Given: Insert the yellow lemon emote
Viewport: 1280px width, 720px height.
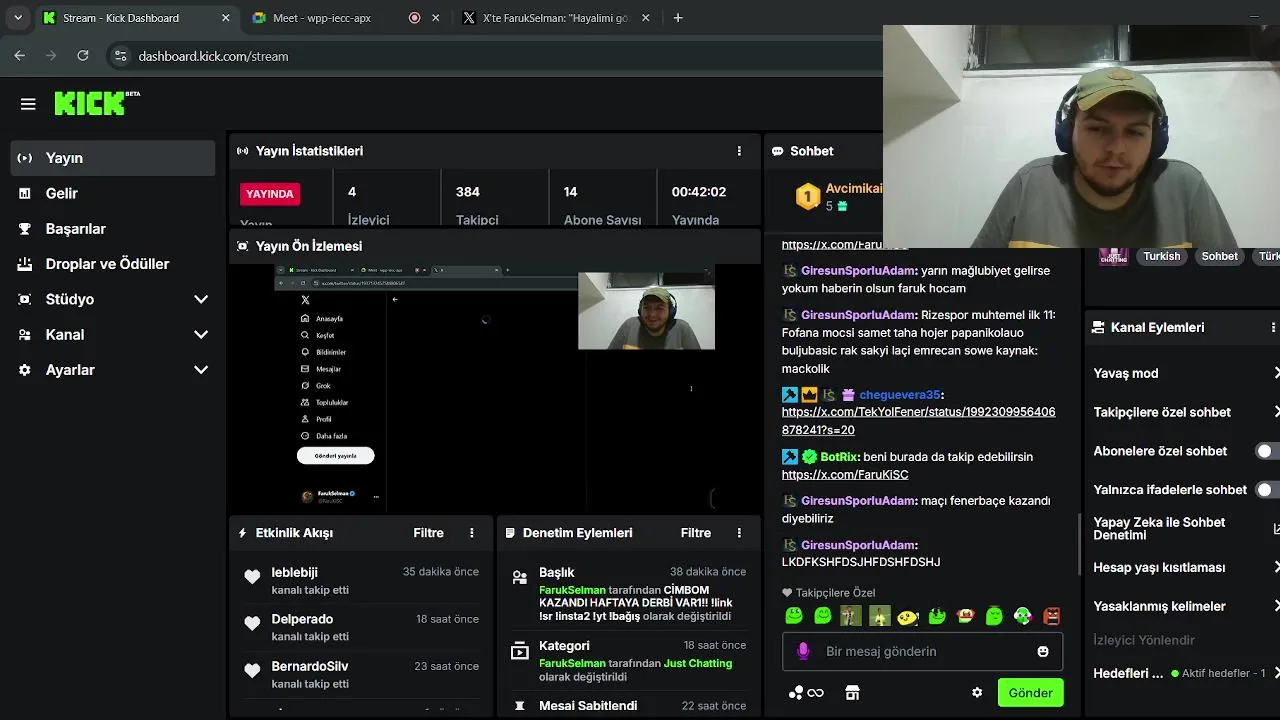Looking at the screenshot, I should pyautogui.click(x=908, y=616).
